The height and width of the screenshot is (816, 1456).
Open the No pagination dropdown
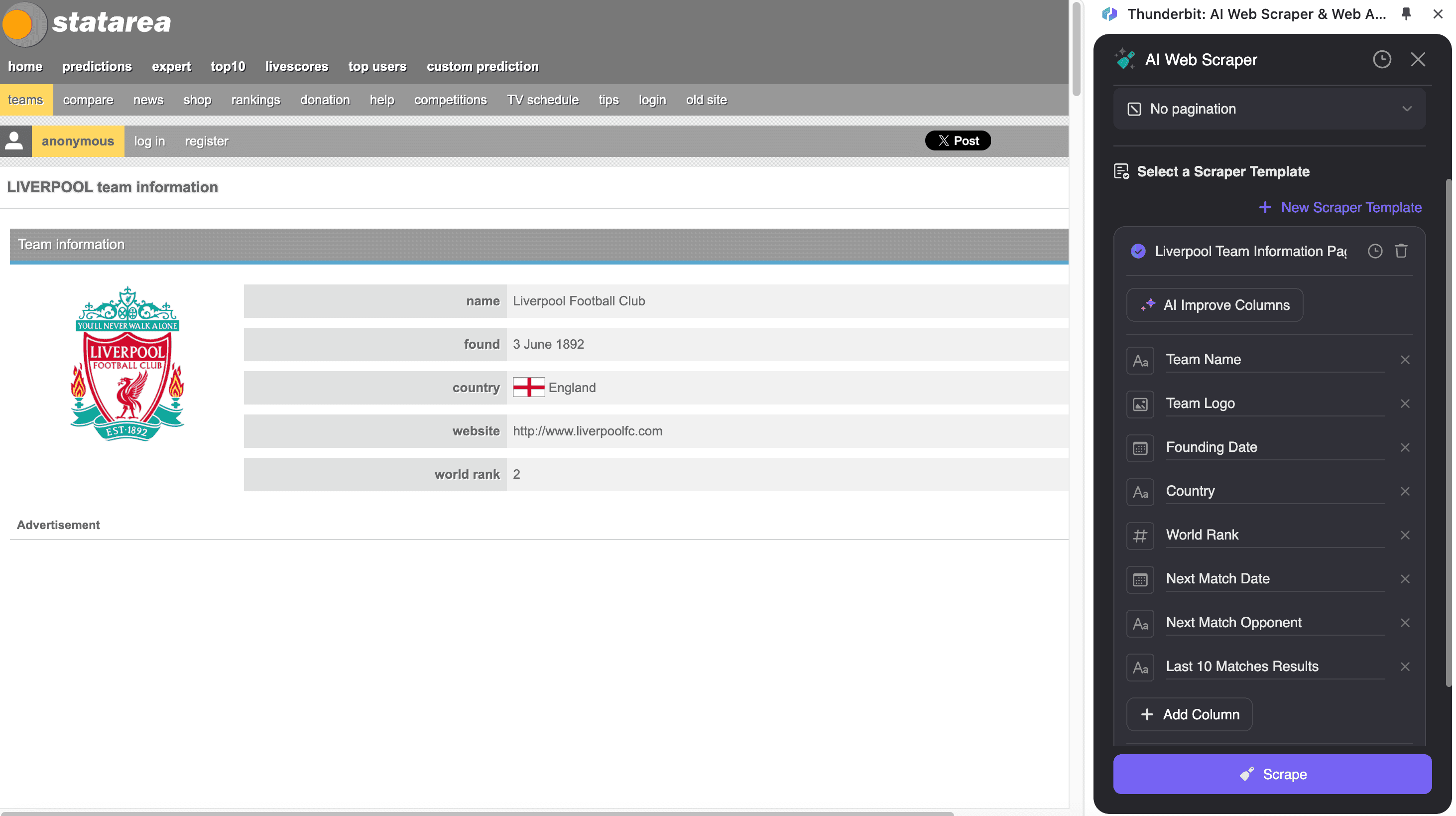tap(1269, 109)
